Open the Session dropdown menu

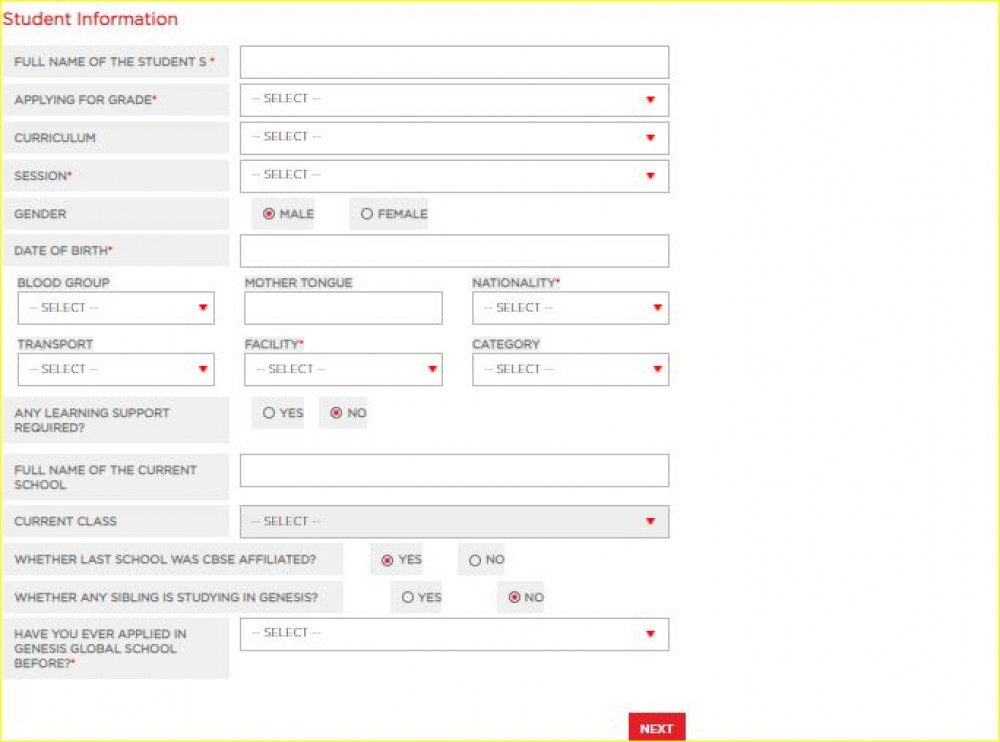pyautogui.click(x=454, y=176)
